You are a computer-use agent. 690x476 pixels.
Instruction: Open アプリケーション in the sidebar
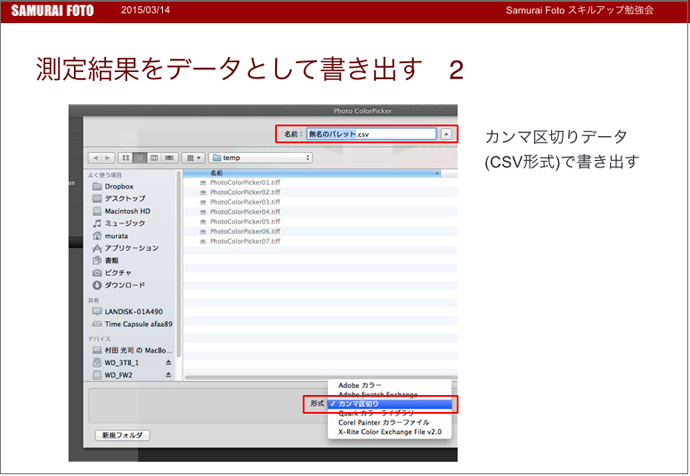coord(125,248)
